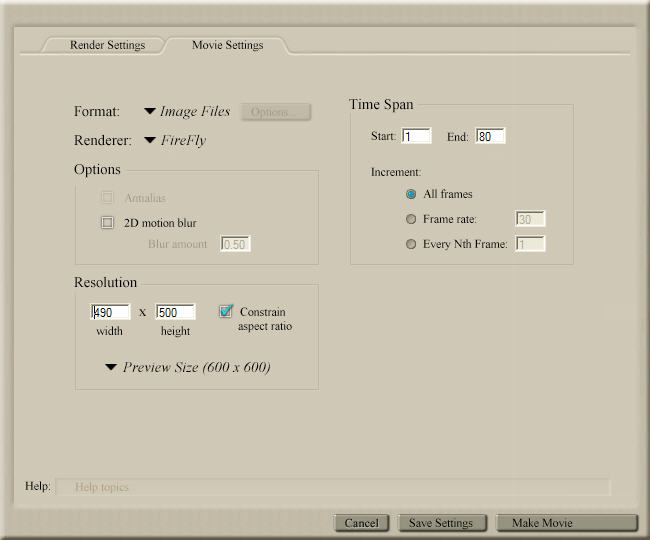Image resolution: width=650 pixels, height=540 pixels.
Task: Select the Every Nth Frame option
Action: click(x=411, y=244)
